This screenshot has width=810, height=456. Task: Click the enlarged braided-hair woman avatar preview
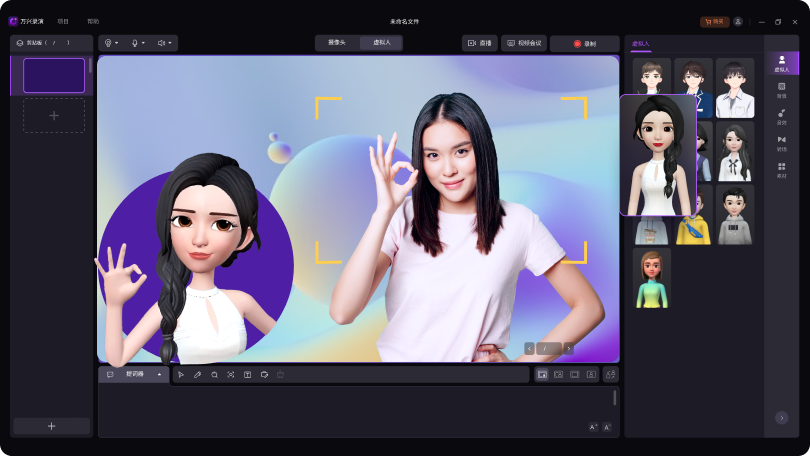(658, 155)
